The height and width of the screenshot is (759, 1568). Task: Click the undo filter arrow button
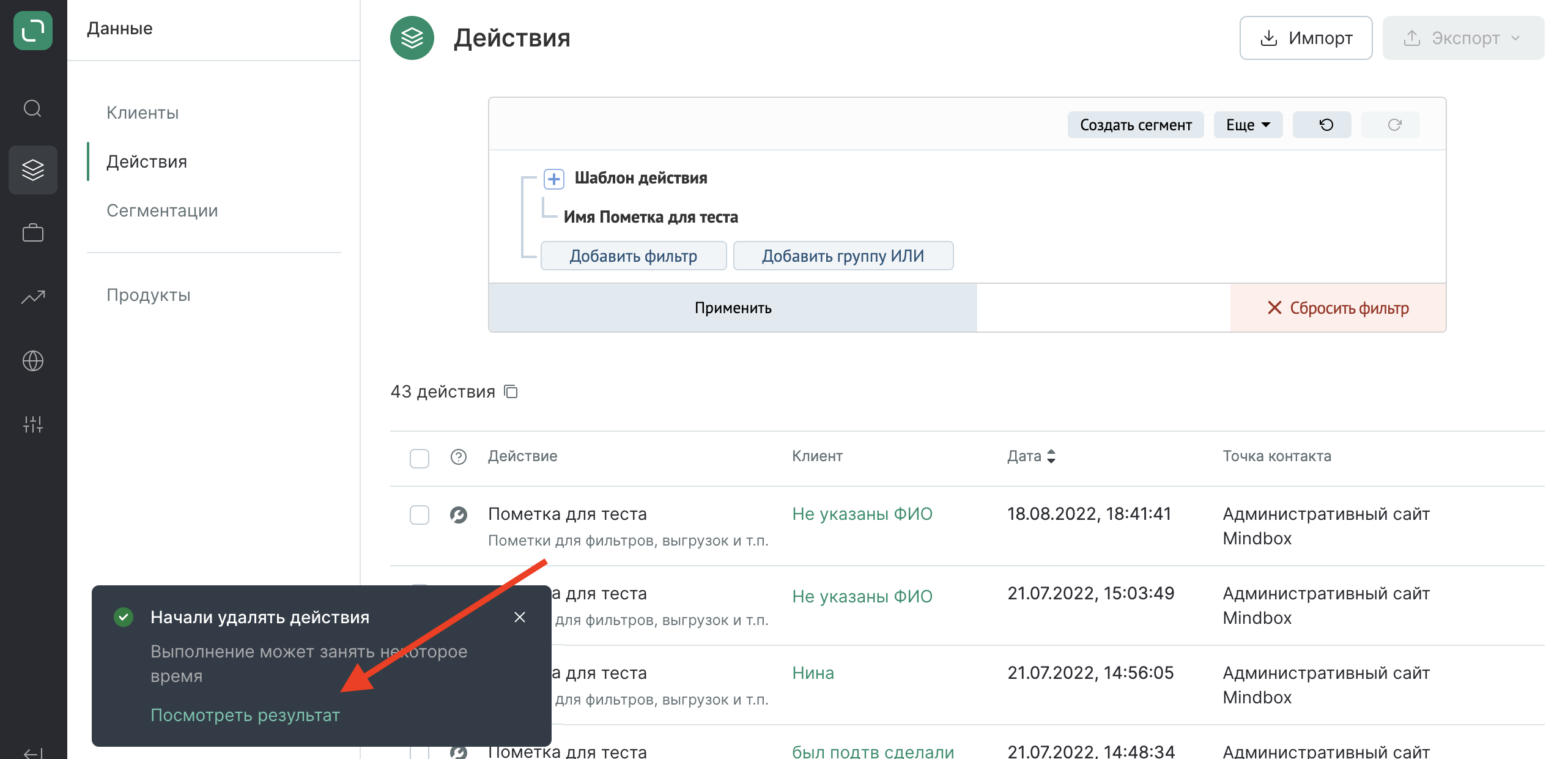click(1322, 125)
